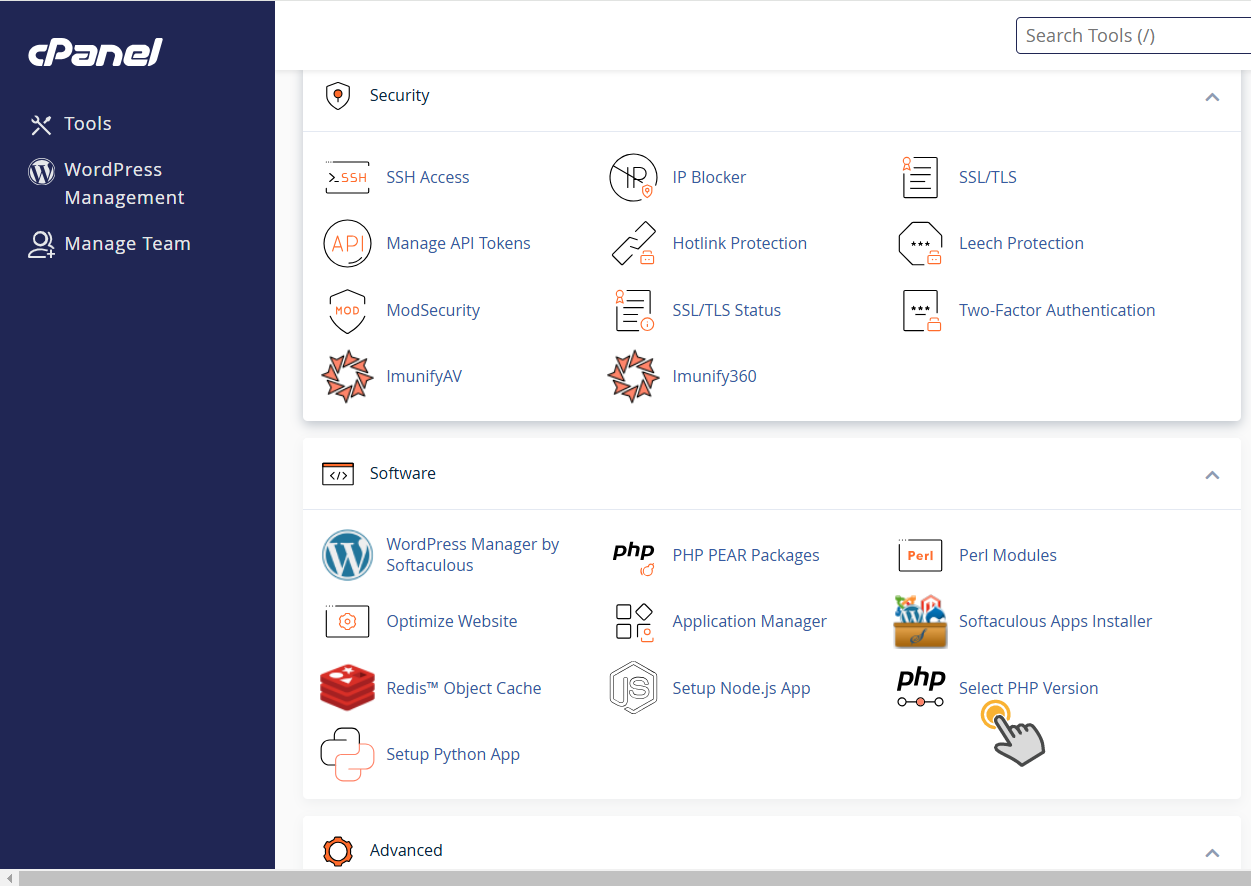Open the Perl Modules link
The height and width of the screenshot is (886, 1251).
tap(1007, 555)
